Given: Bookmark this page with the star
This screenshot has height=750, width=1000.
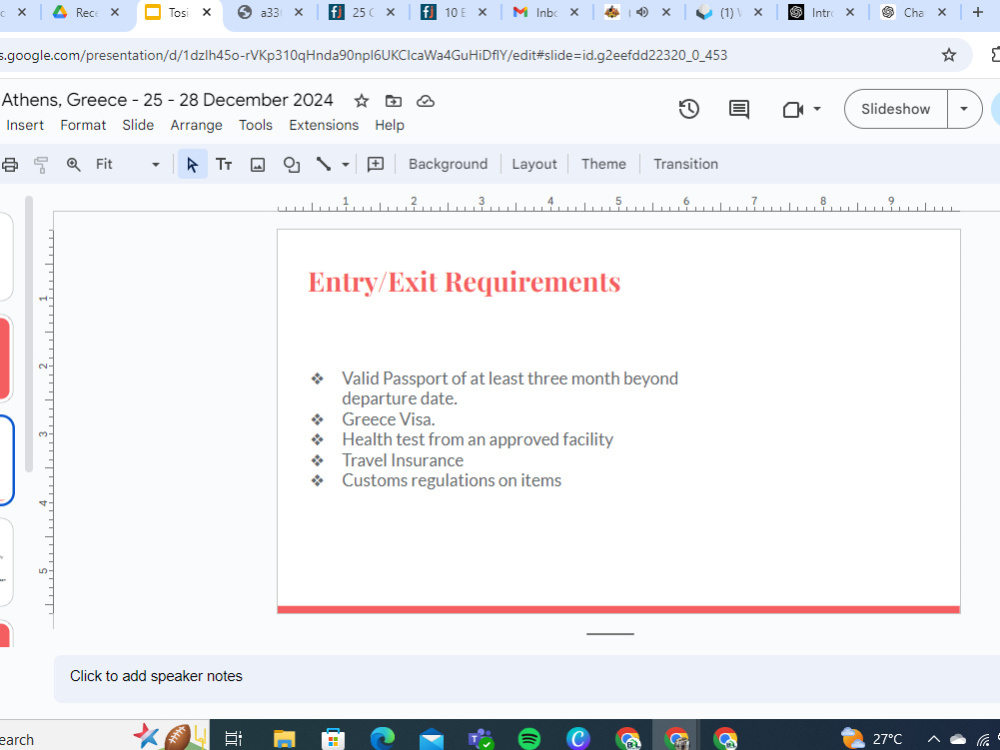Looking at the screenshot, I should coord(949,55).
